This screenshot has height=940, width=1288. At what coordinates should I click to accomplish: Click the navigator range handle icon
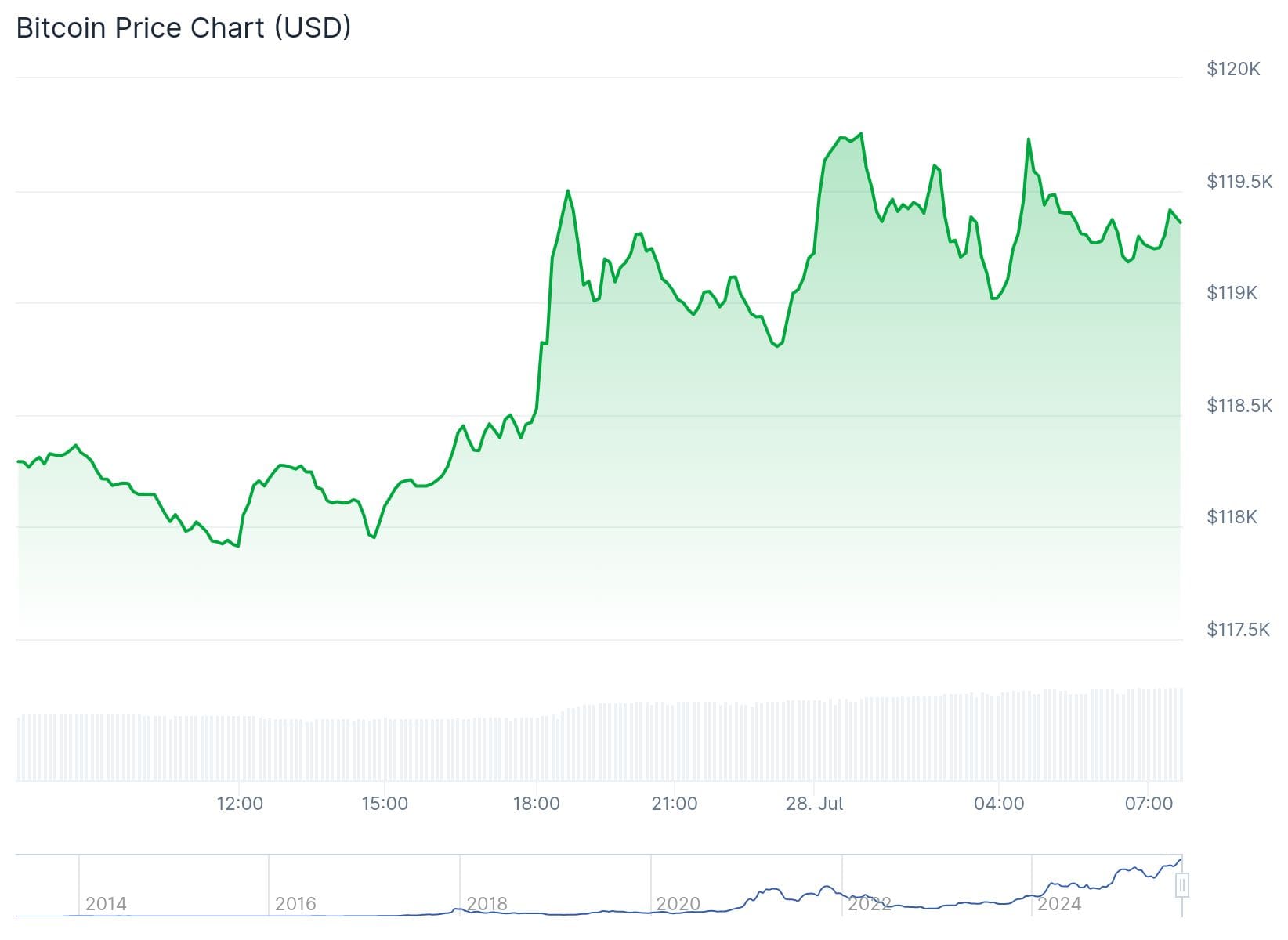1181,886
